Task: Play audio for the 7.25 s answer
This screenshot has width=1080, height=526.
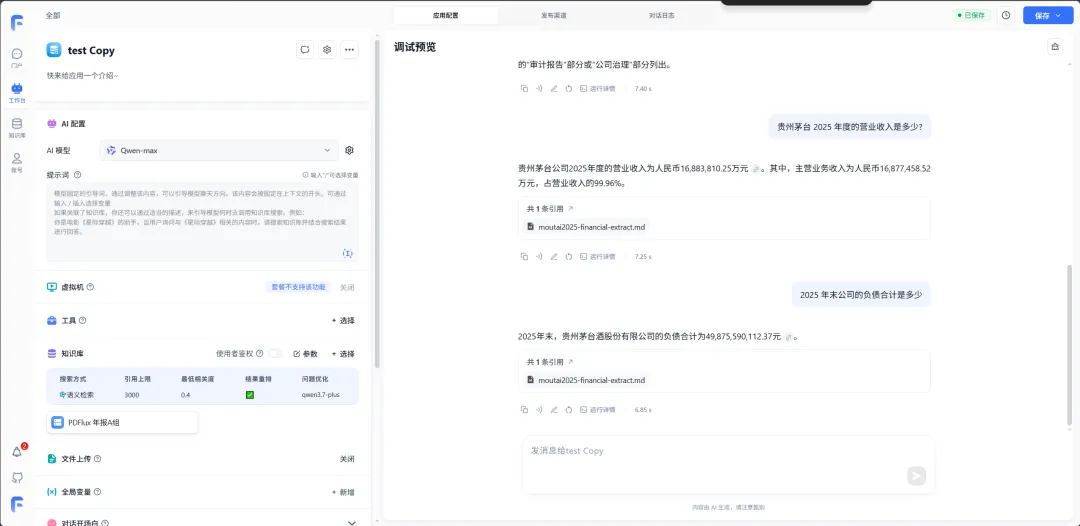Action: tap(539, 256)
